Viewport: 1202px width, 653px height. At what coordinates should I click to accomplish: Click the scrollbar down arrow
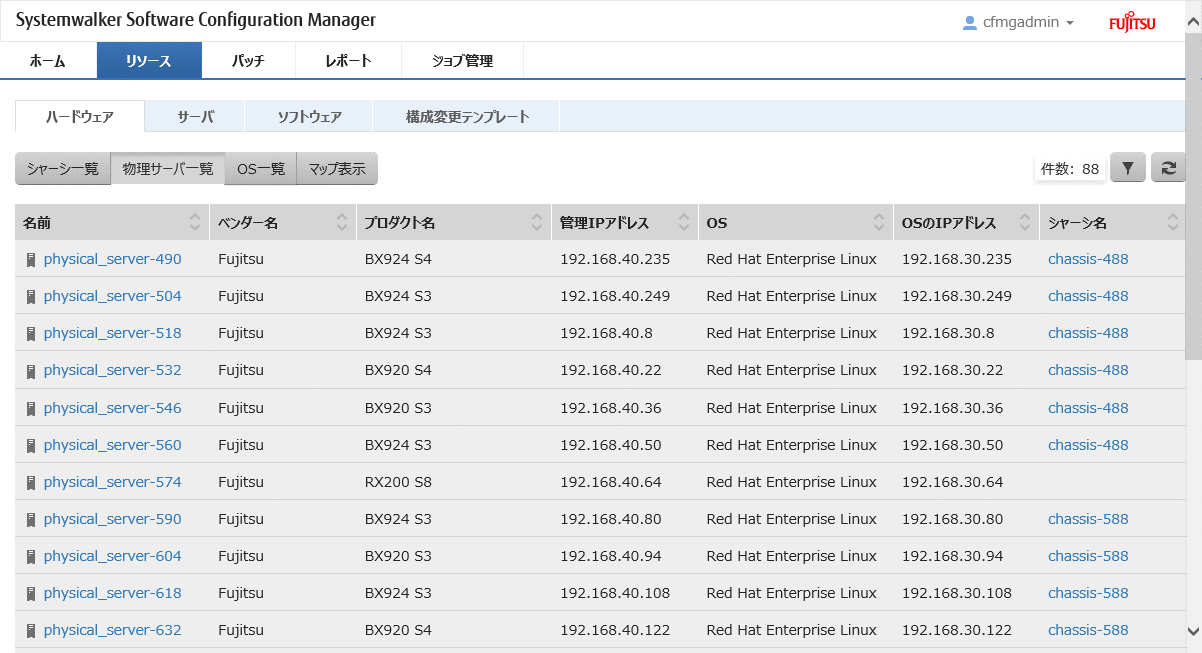[1193, 631]
